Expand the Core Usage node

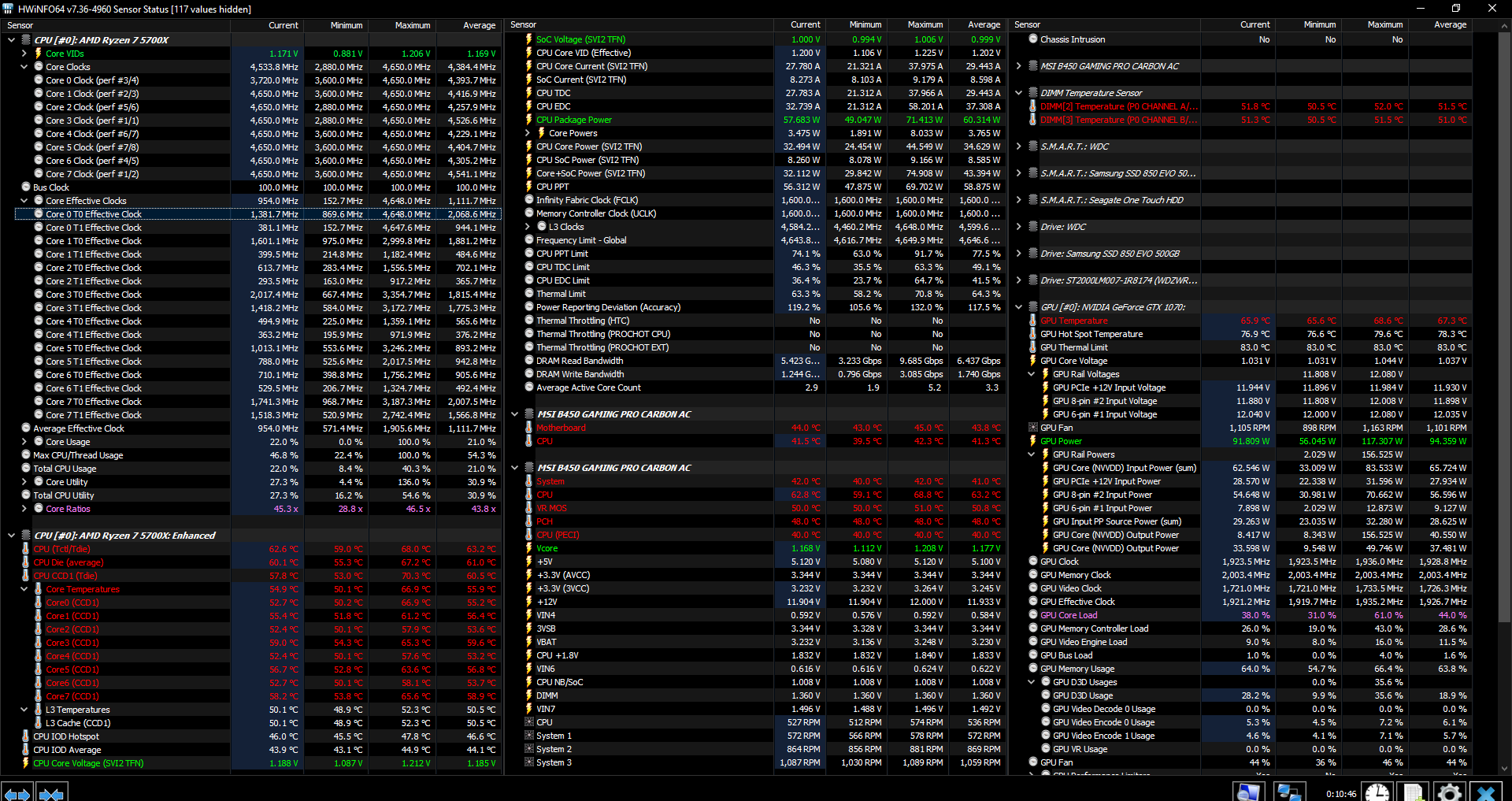24,442
